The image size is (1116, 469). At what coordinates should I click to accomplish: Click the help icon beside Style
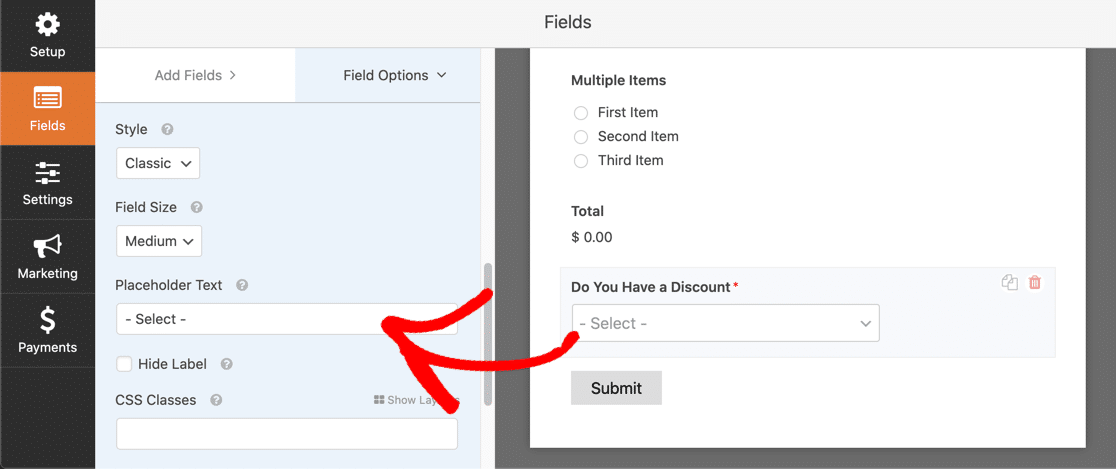point(167,130)
